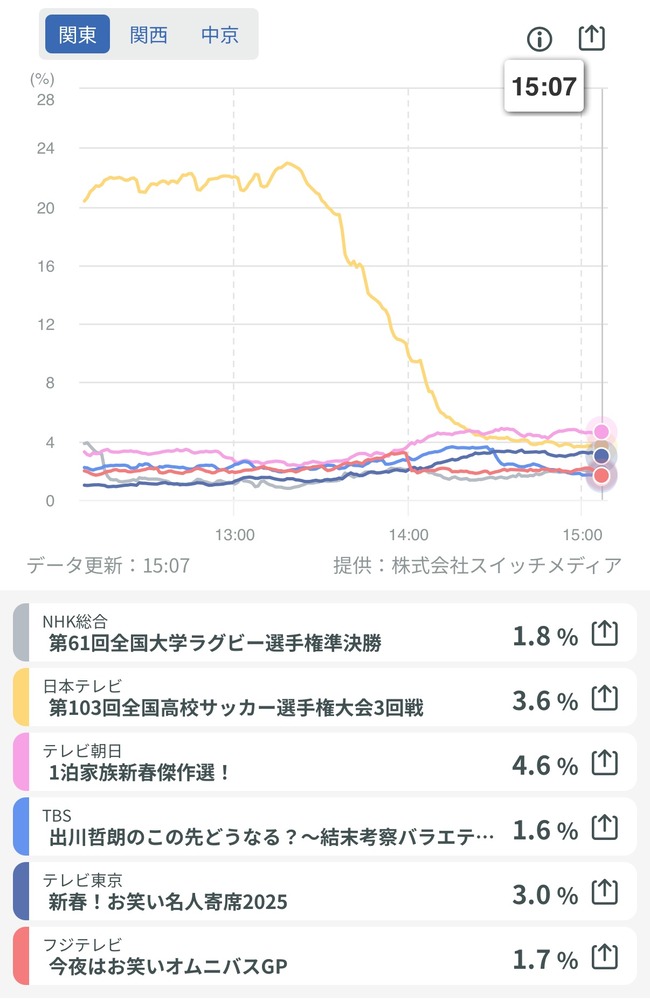Share the 日本テレビ soccer program rating

(x=604, y=698)
